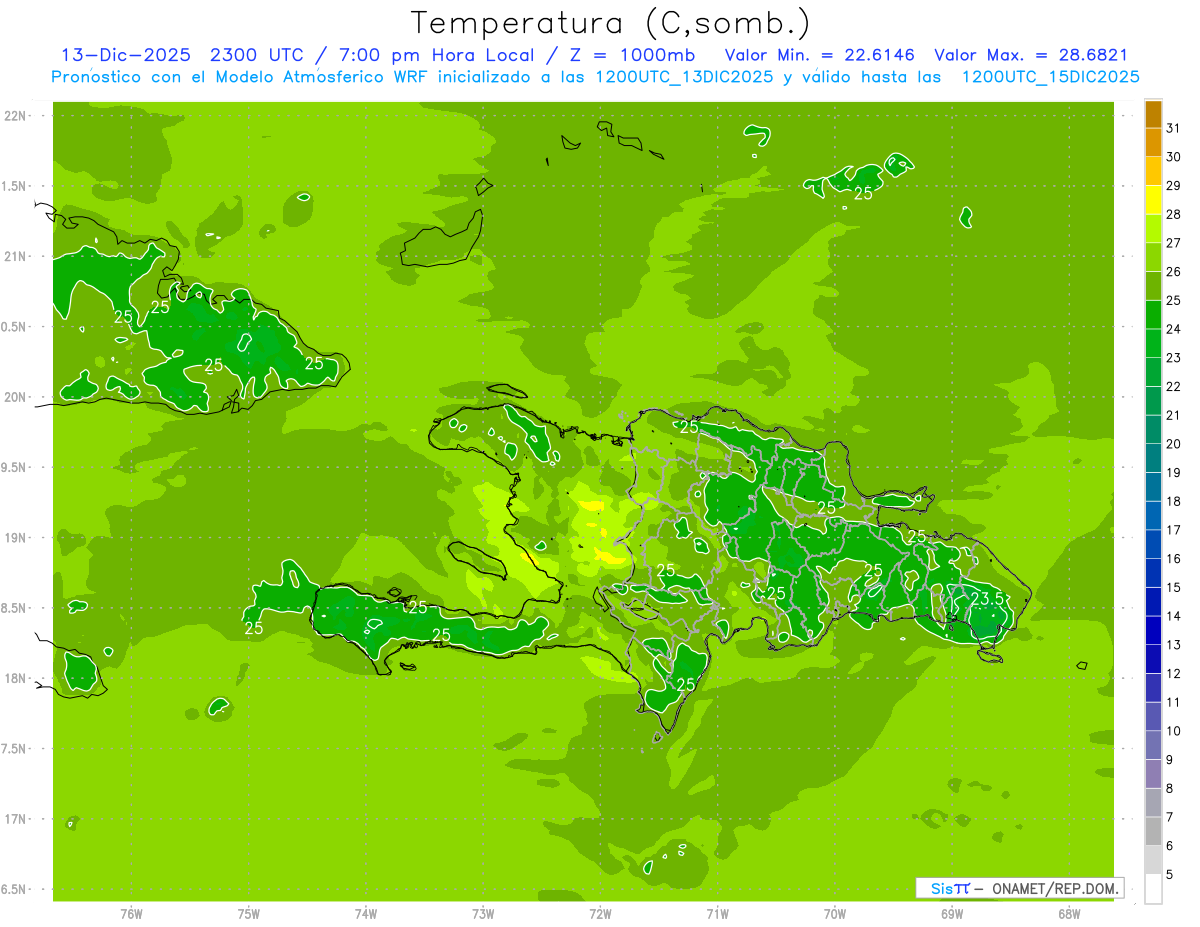Click the '18N' latitude label
Viewport: 1200px width, 927px height.
tap(17, 678)
